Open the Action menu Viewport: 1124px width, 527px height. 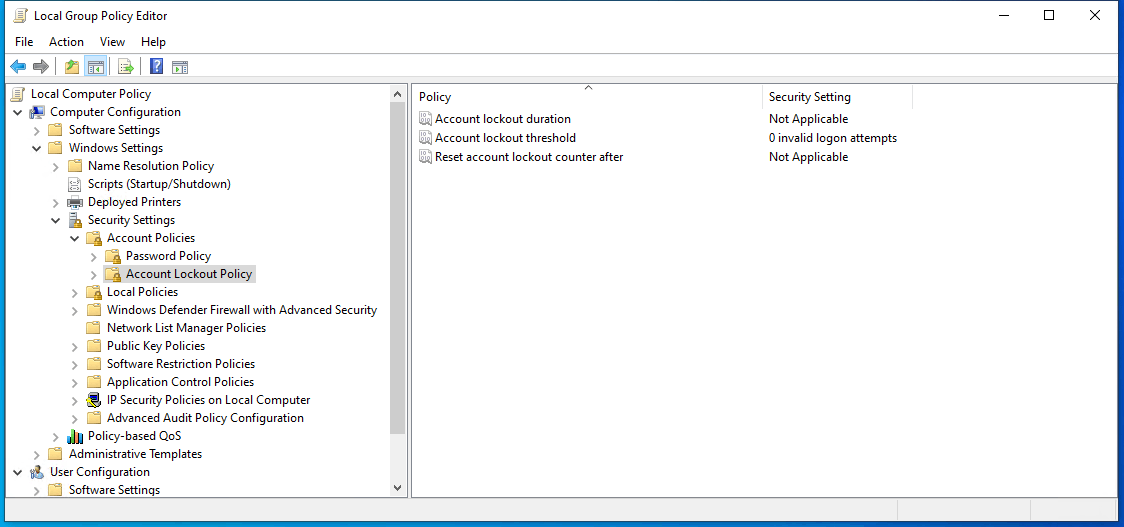tap(66, 42)
